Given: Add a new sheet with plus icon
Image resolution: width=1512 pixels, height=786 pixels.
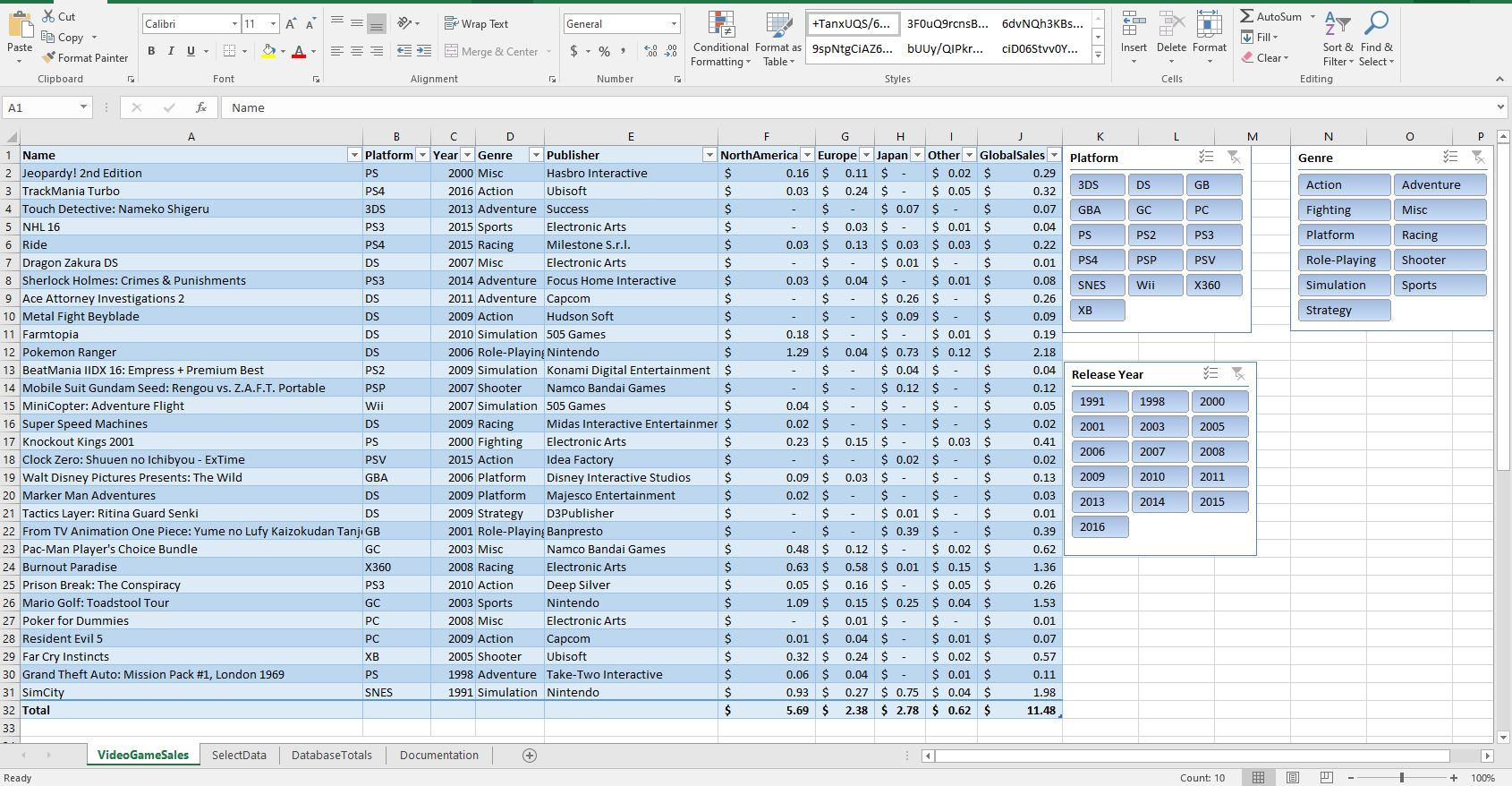Looking at the screenshot, I should (x=530, y=756).
